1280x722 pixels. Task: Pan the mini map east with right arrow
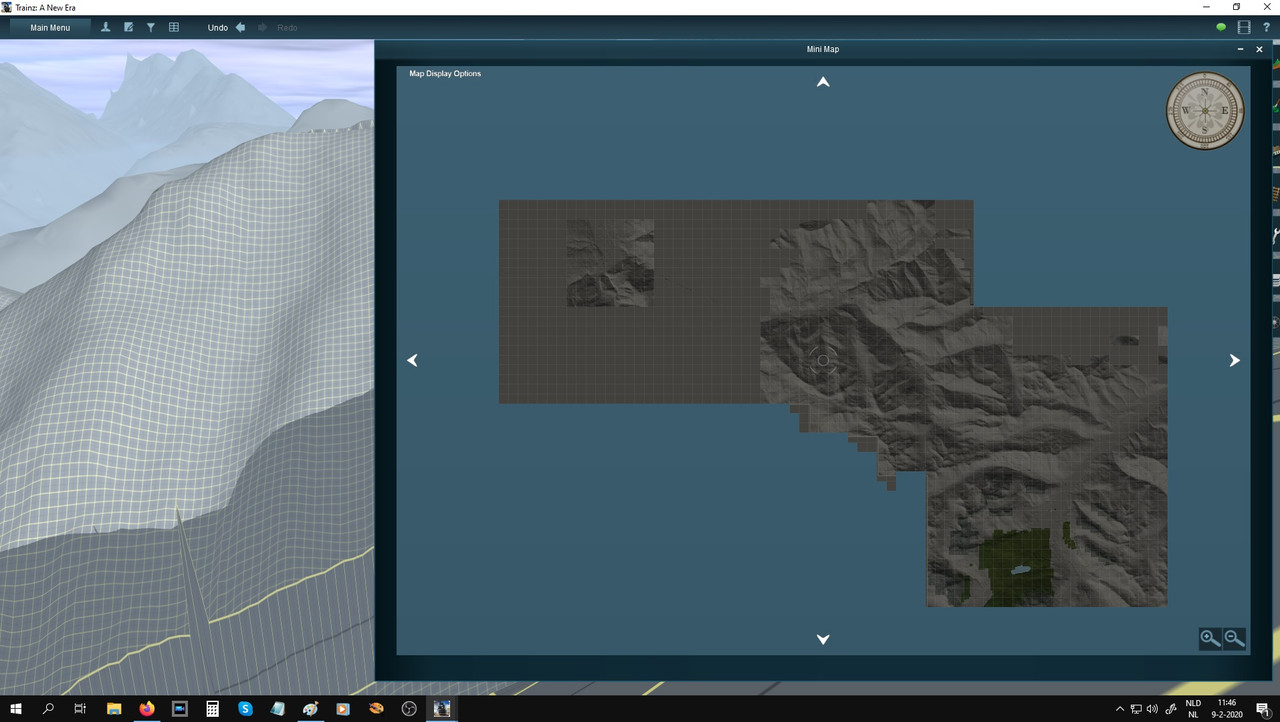coord(1234,360)
